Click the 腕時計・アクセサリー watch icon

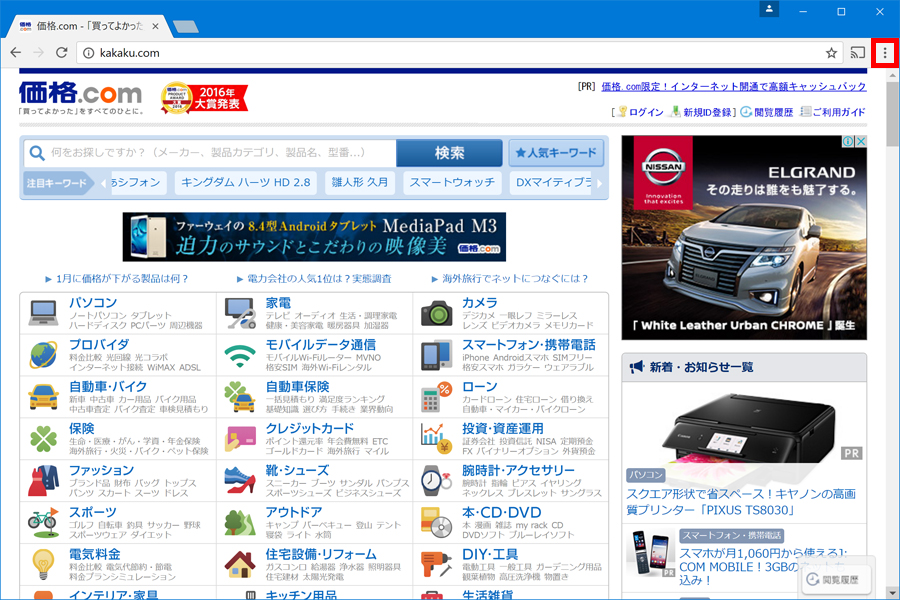[437, 481]
